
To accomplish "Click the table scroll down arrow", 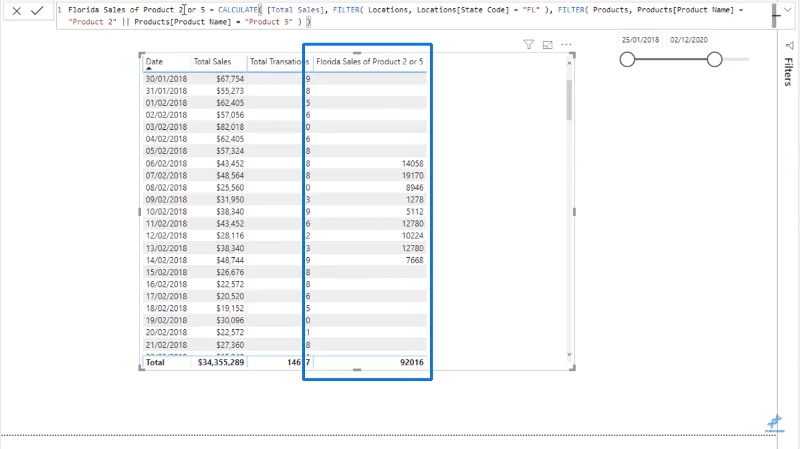I will (x=569, y=354).
